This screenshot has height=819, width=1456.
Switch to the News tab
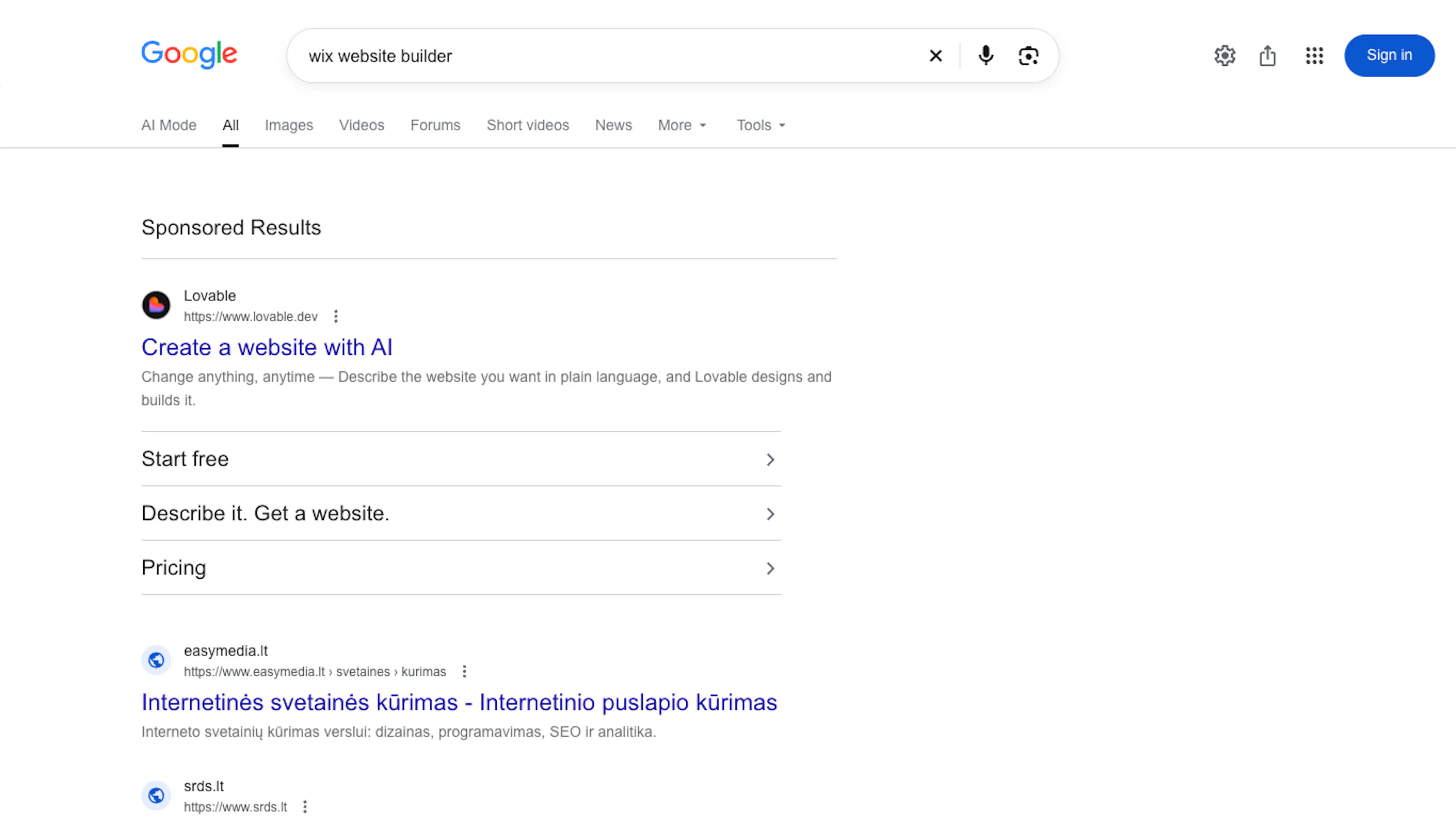(613, 125)
